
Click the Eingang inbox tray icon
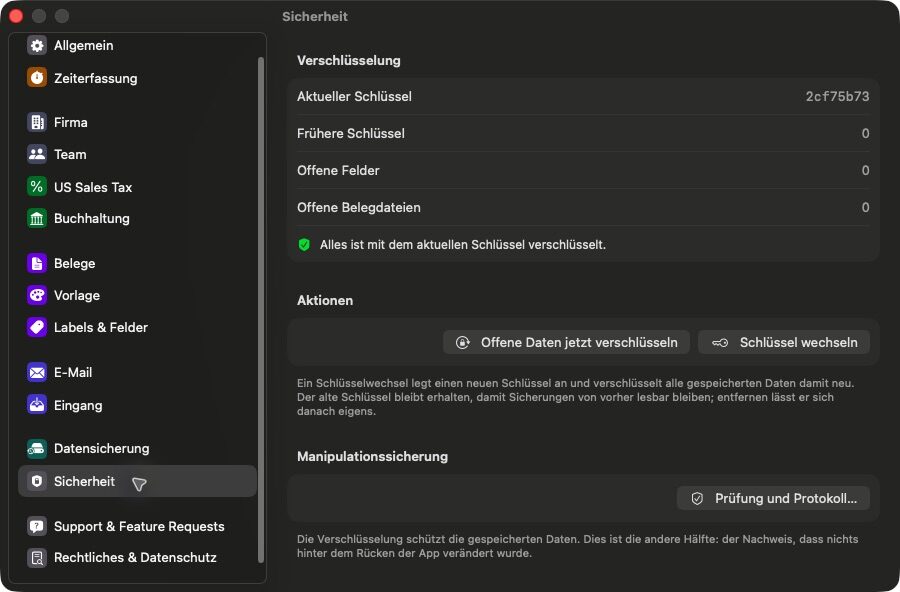pyautogui.click(x=37, y=405)
